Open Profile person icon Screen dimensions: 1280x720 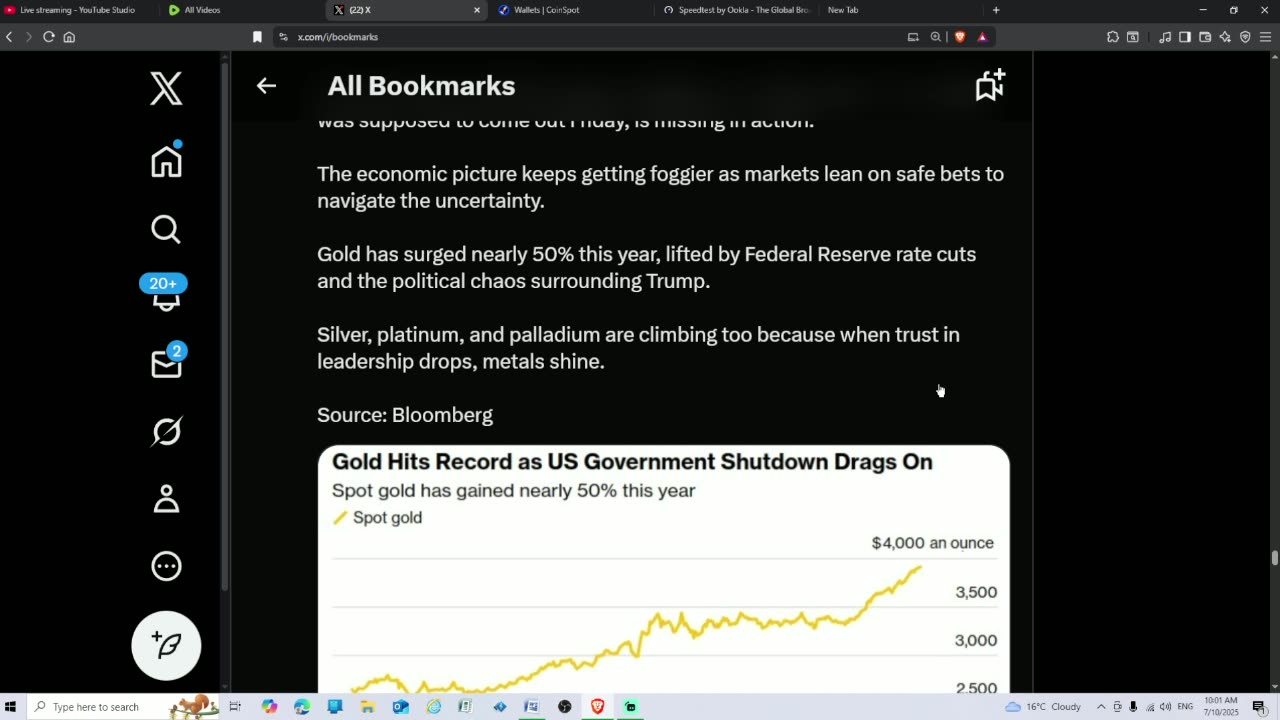pos(166,498)
